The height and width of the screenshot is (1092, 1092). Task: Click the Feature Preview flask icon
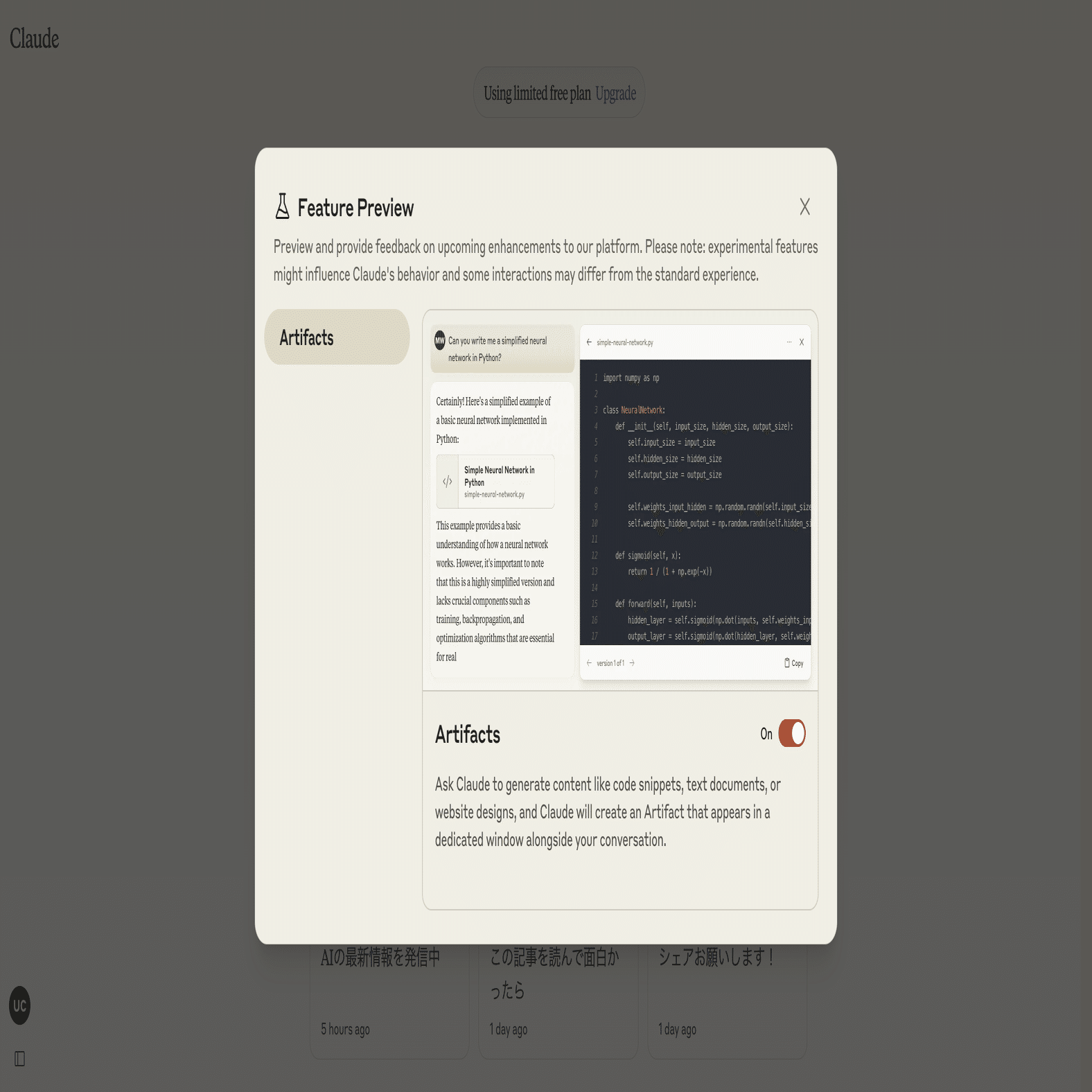click(x=282, y=206)
